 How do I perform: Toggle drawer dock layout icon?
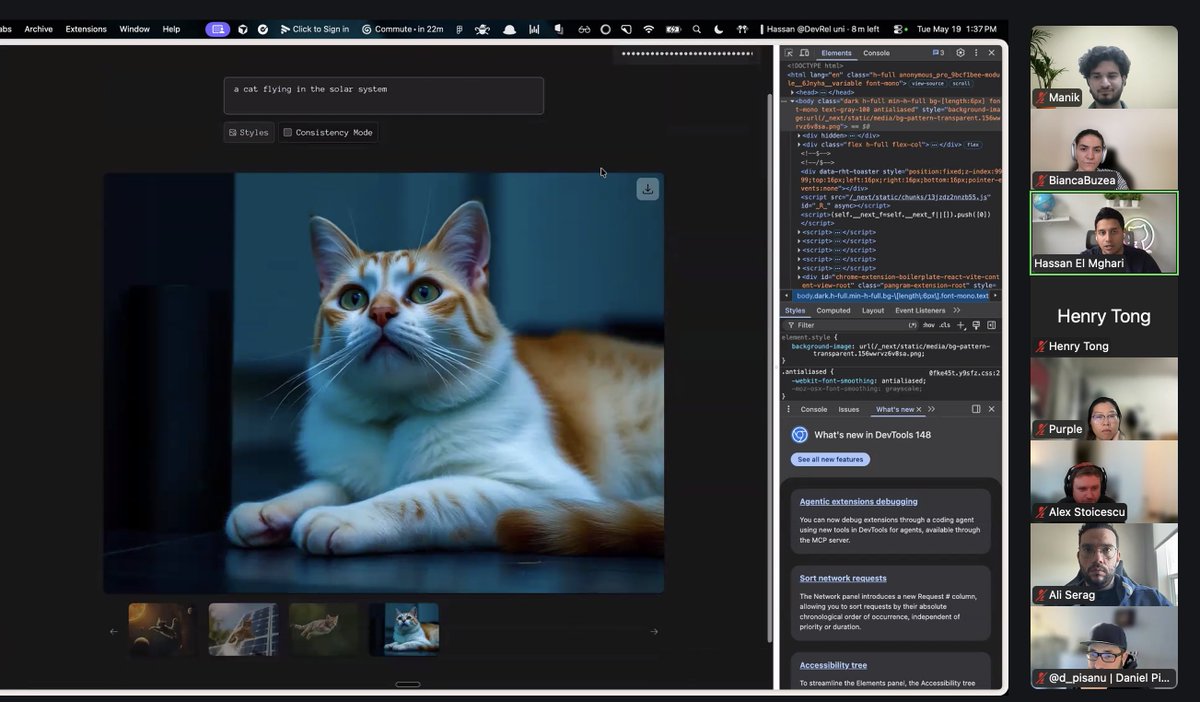click(x=976, y=409)
